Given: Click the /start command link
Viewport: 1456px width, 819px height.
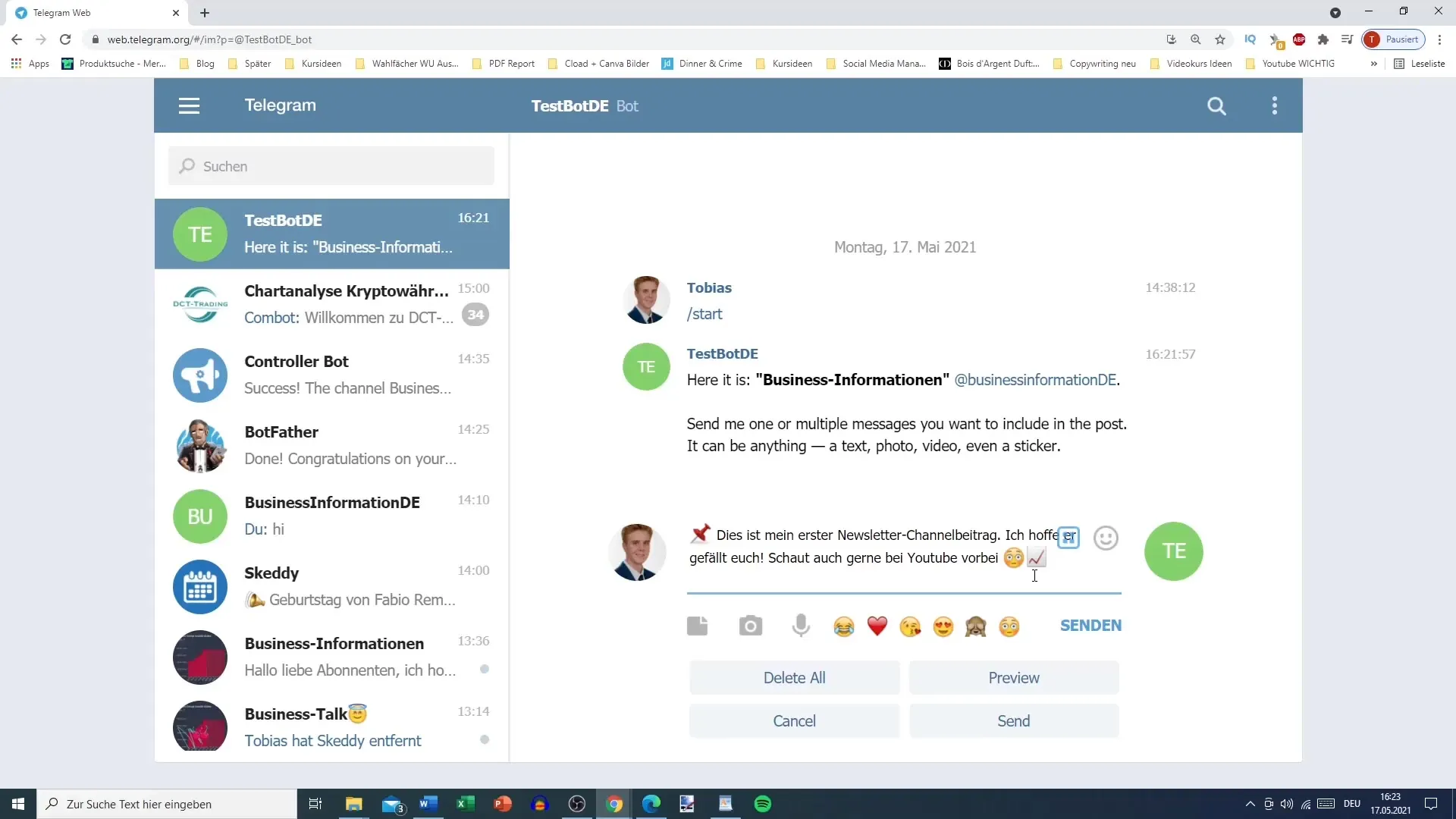Looking at the screenshot, I should pos(704,314).
